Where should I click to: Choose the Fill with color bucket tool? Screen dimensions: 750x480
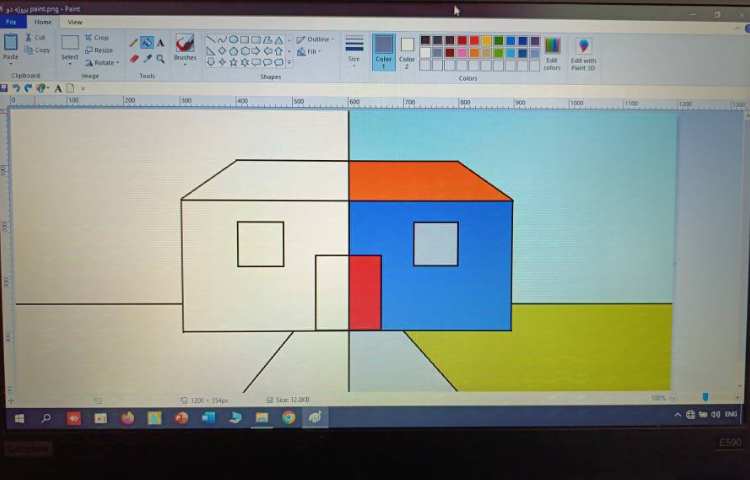[x=147, y=43]
